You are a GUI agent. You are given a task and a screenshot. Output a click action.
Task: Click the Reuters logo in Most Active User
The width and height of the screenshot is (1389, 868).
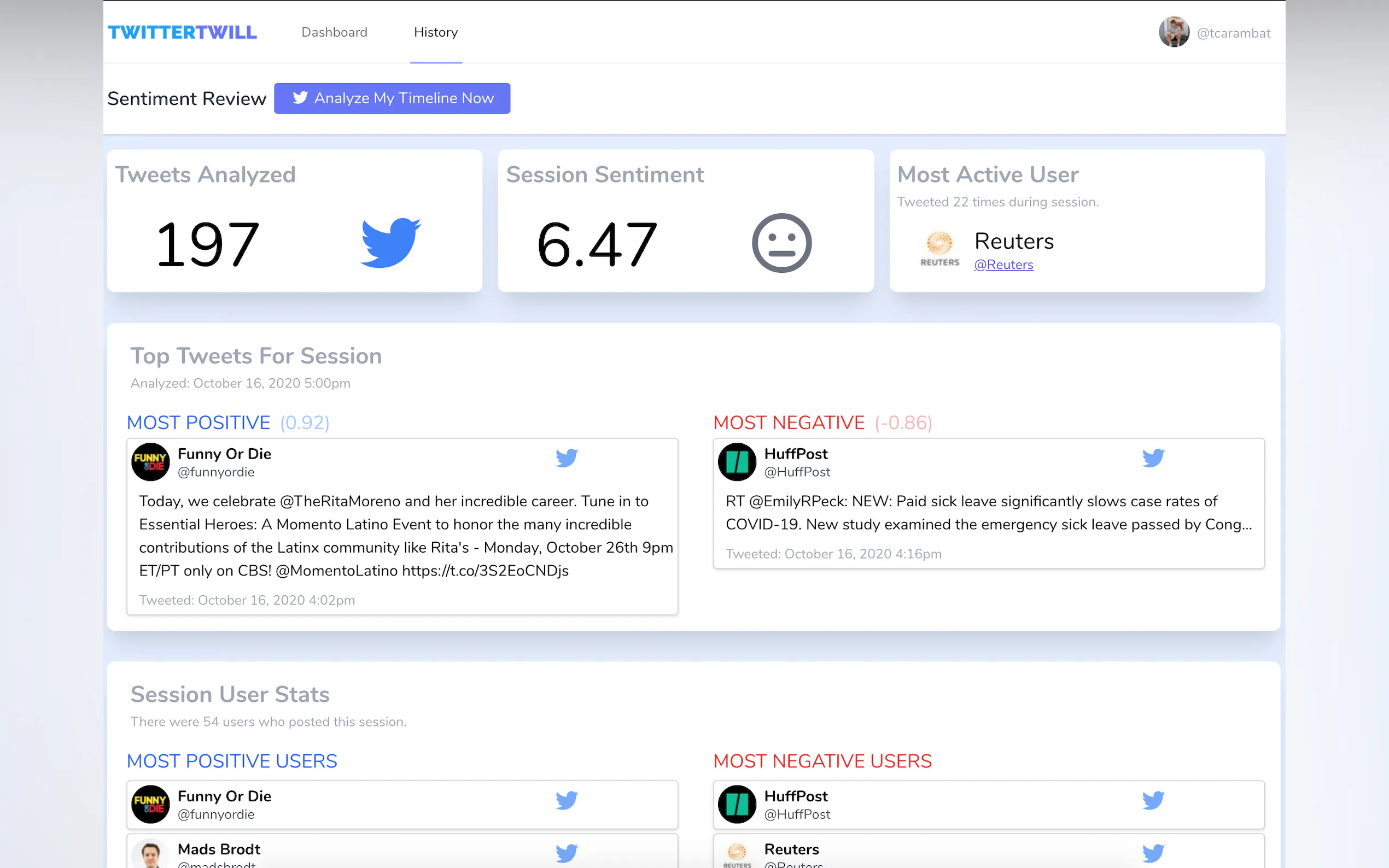[939, 248]
